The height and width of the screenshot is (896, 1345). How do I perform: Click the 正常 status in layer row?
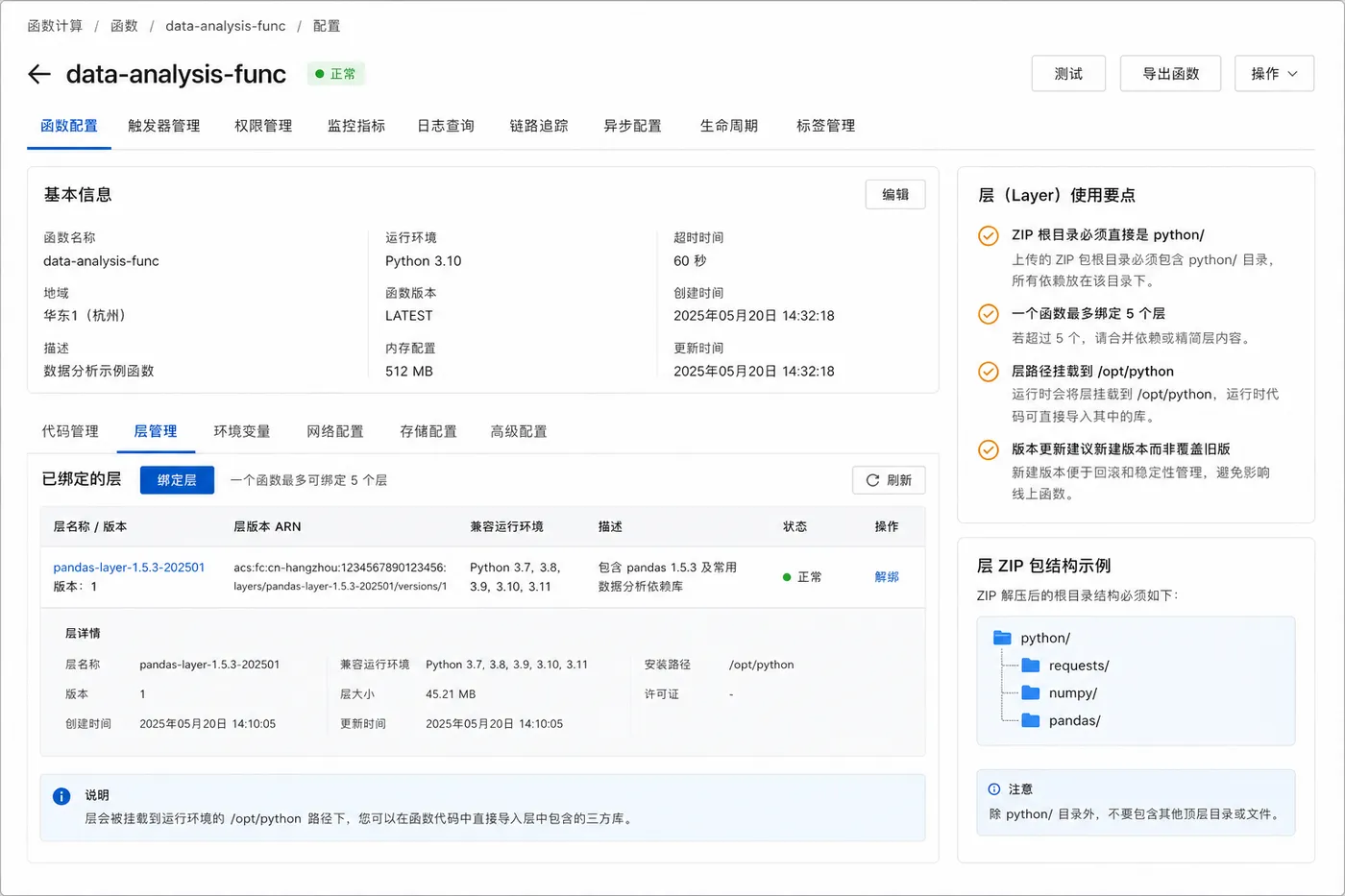(802, 577)
